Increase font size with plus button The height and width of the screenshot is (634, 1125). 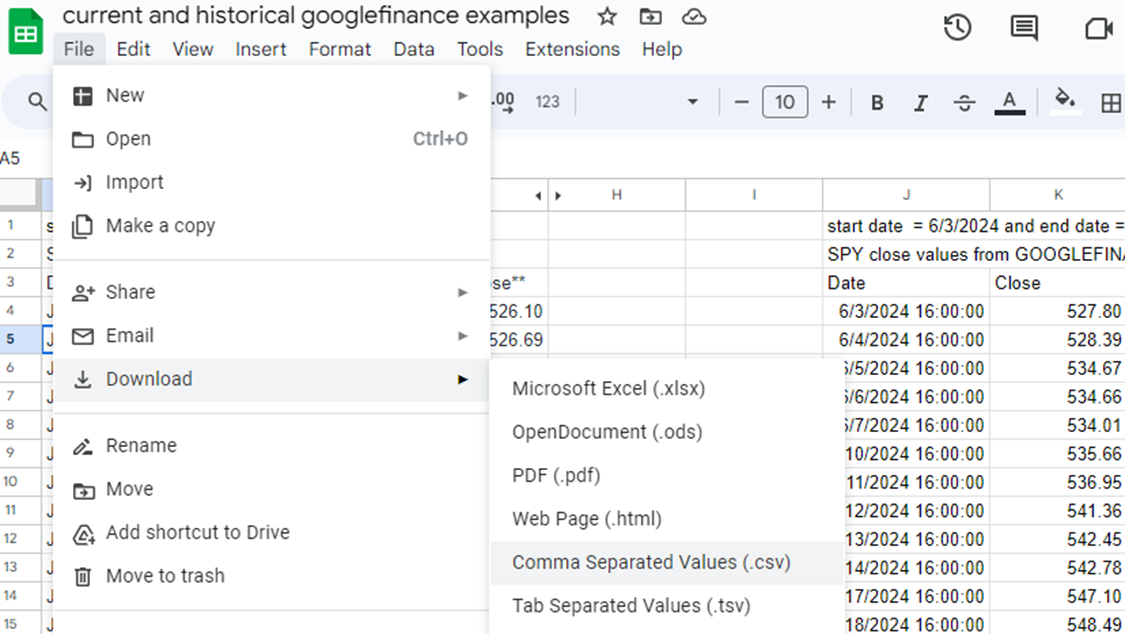tap(829, 103)
